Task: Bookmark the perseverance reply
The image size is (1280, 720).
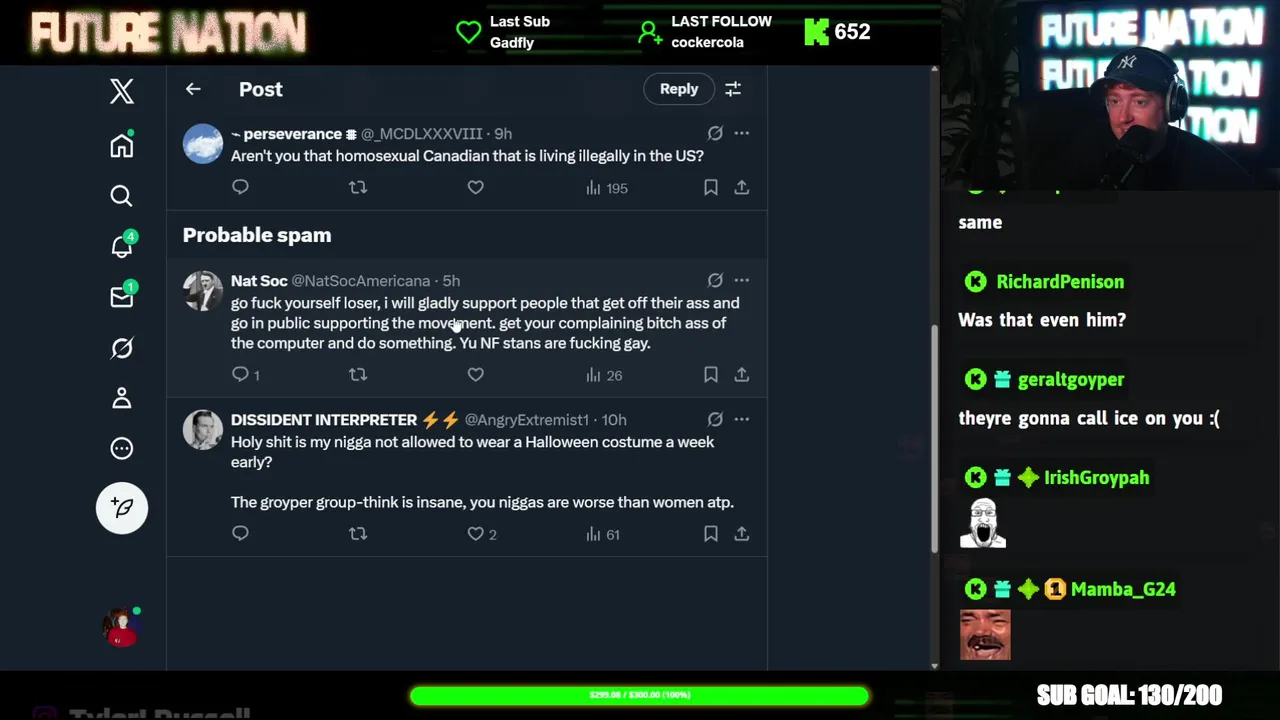Action: coord(710,187)
